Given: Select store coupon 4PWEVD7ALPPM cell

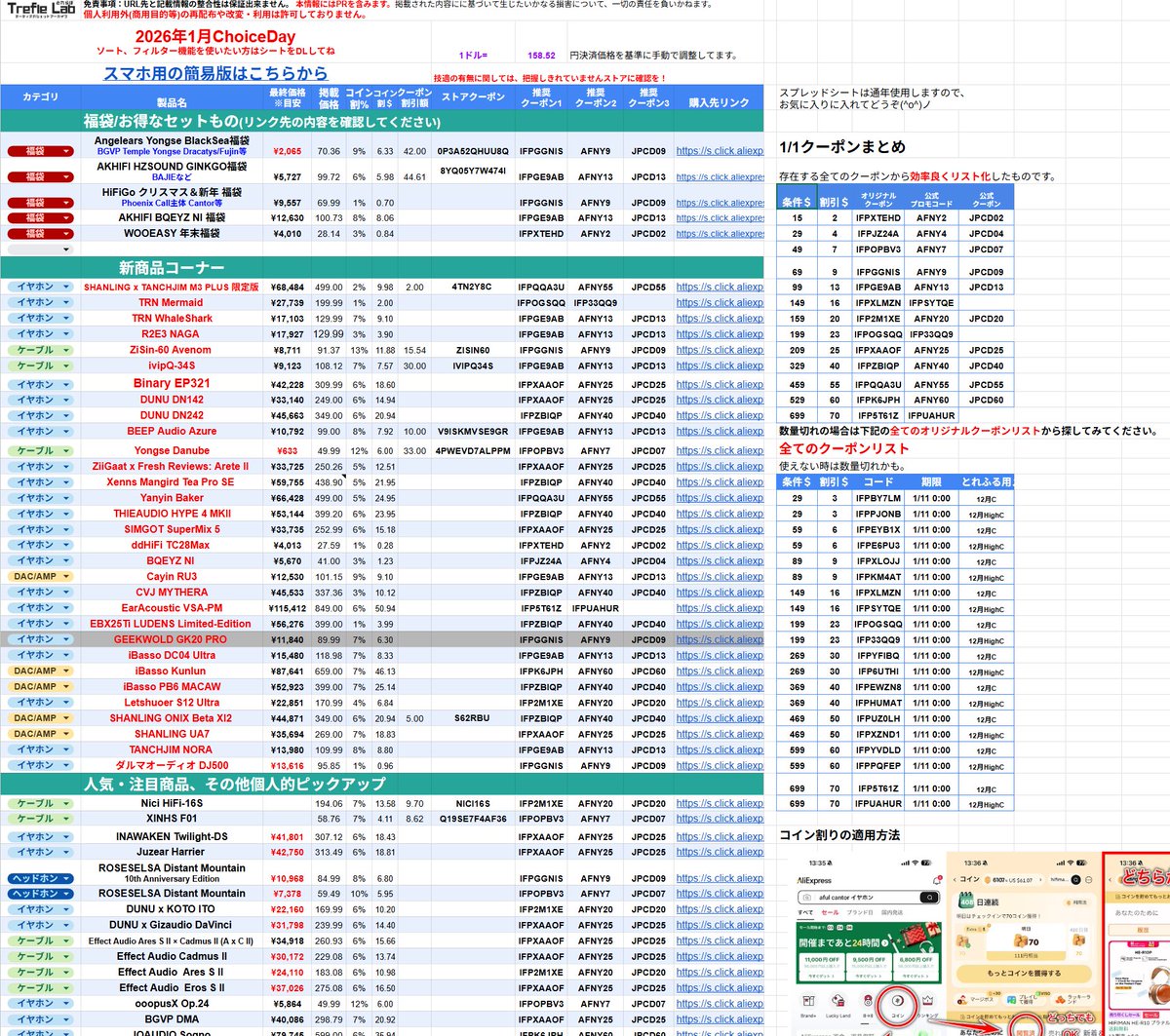Looking at the screenshot, I should point(473,450).
